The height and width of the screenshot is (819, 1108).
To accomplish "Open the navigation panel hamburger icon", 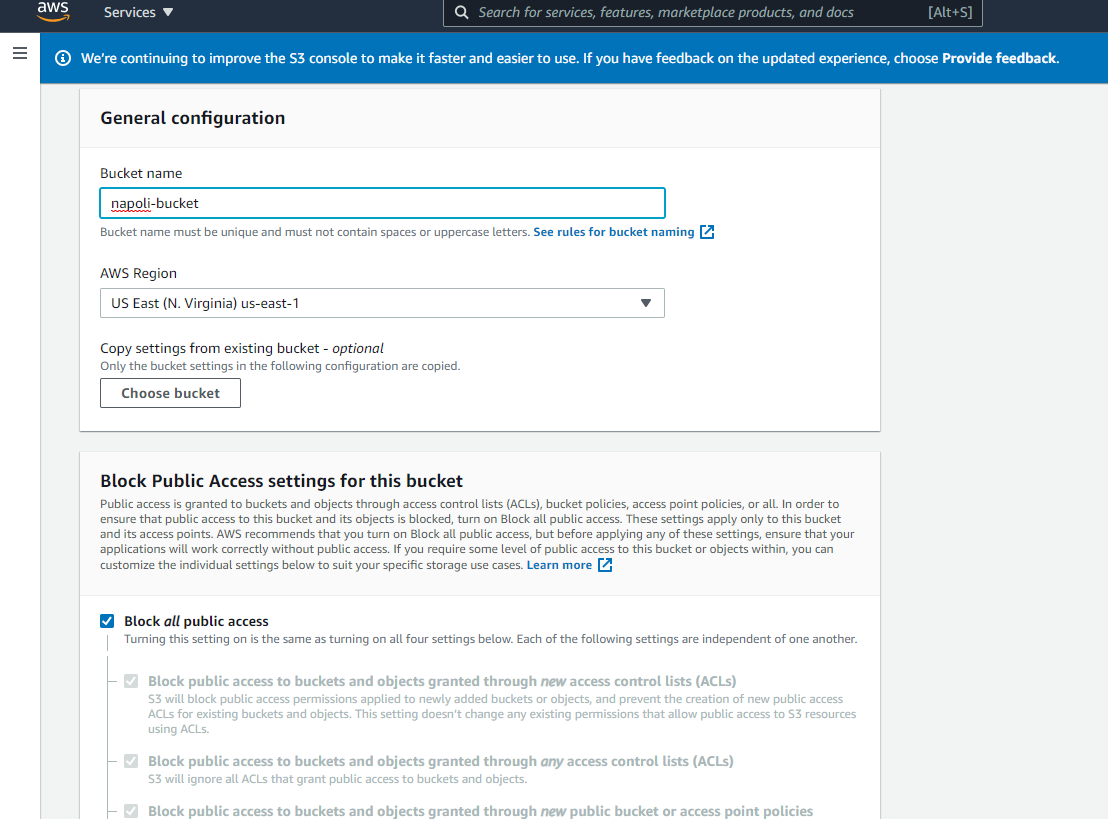I will click(x=20, y=53).
